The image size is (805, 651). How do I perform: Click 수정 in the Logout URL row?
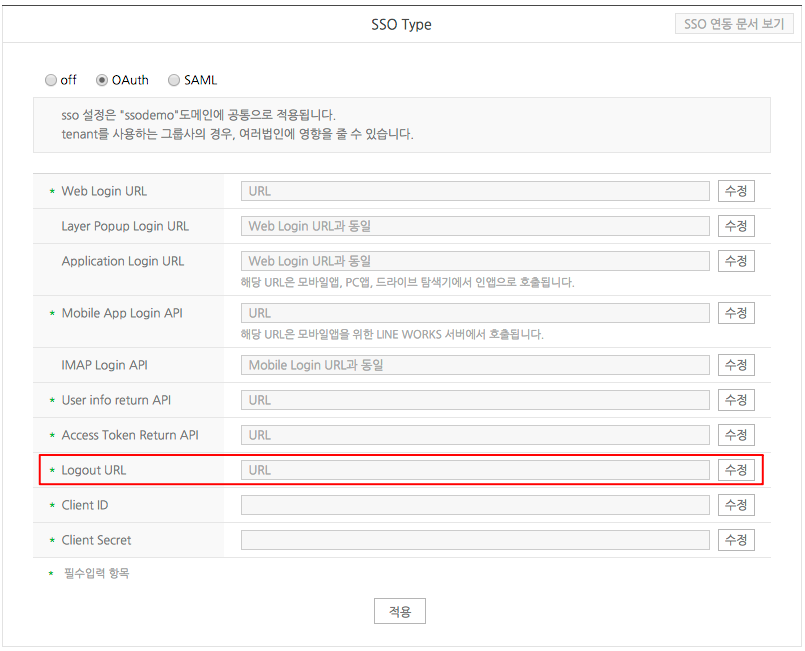click(736, 470)
